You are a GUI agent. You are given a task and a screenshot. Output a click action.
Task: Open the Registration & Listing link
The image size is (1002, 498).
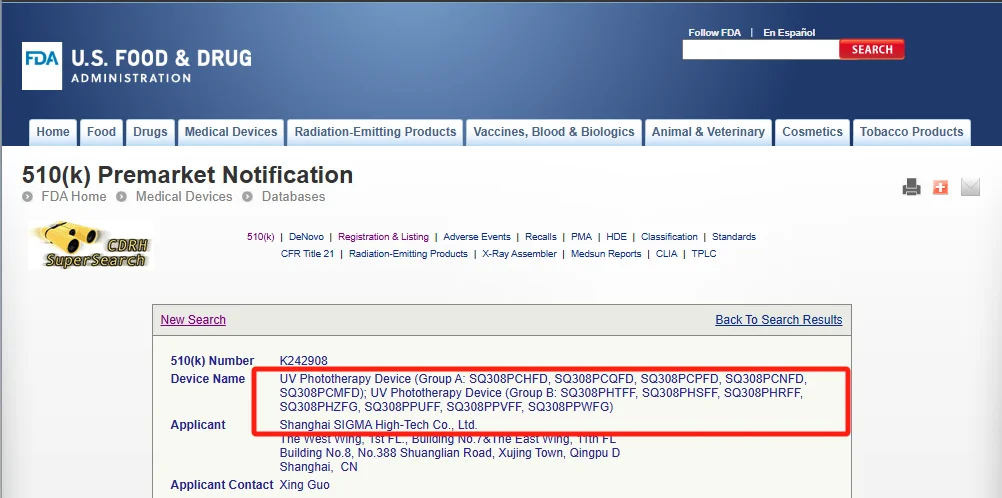pos(383,237)
